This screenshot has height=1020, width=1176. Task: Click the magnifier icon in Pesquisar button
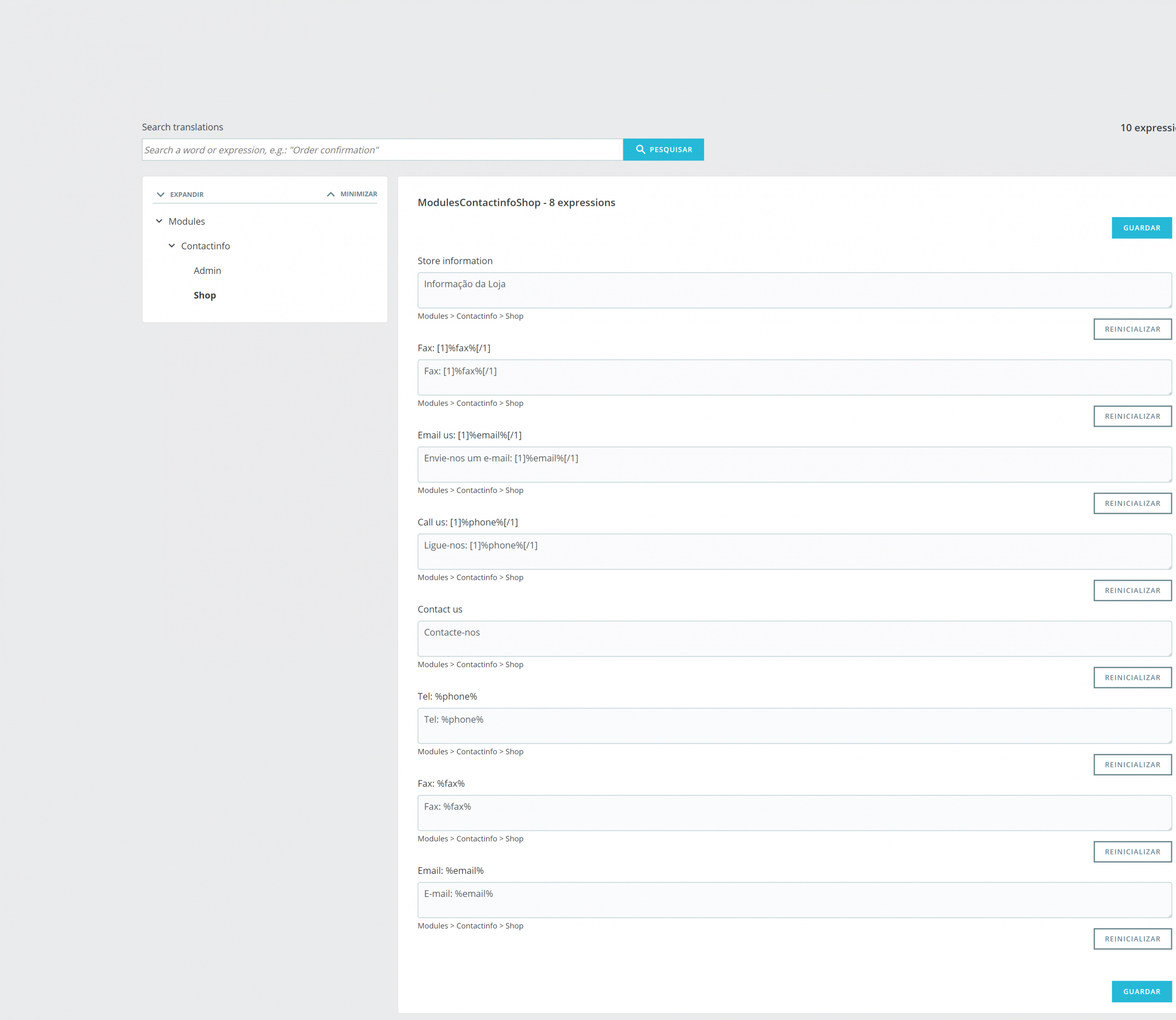[640, 149]
